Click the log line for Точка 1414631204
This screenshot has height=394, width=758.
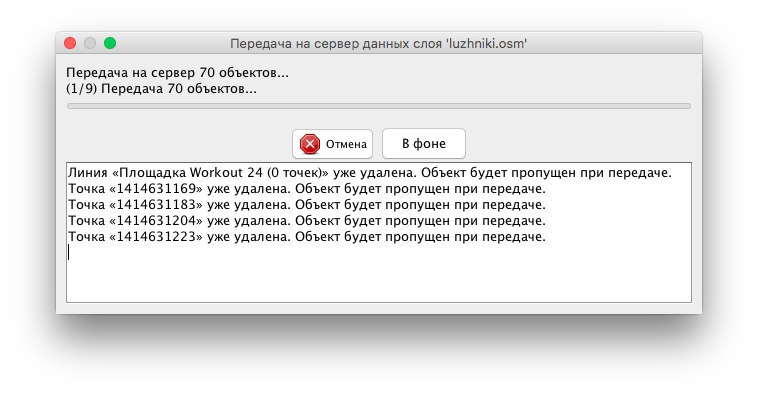tap(306, 220)
